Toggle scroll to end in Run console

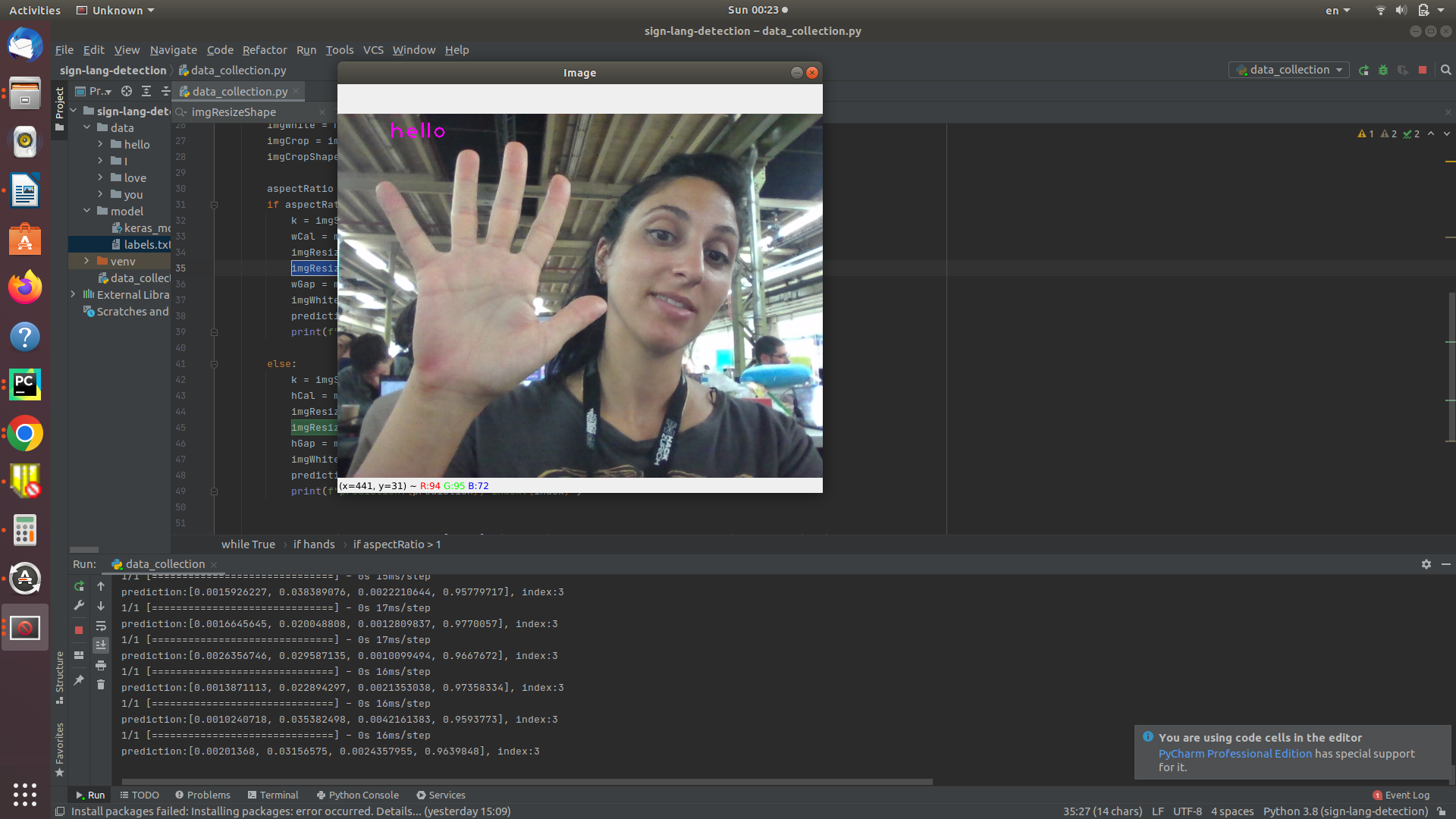(x=101, y=645)
